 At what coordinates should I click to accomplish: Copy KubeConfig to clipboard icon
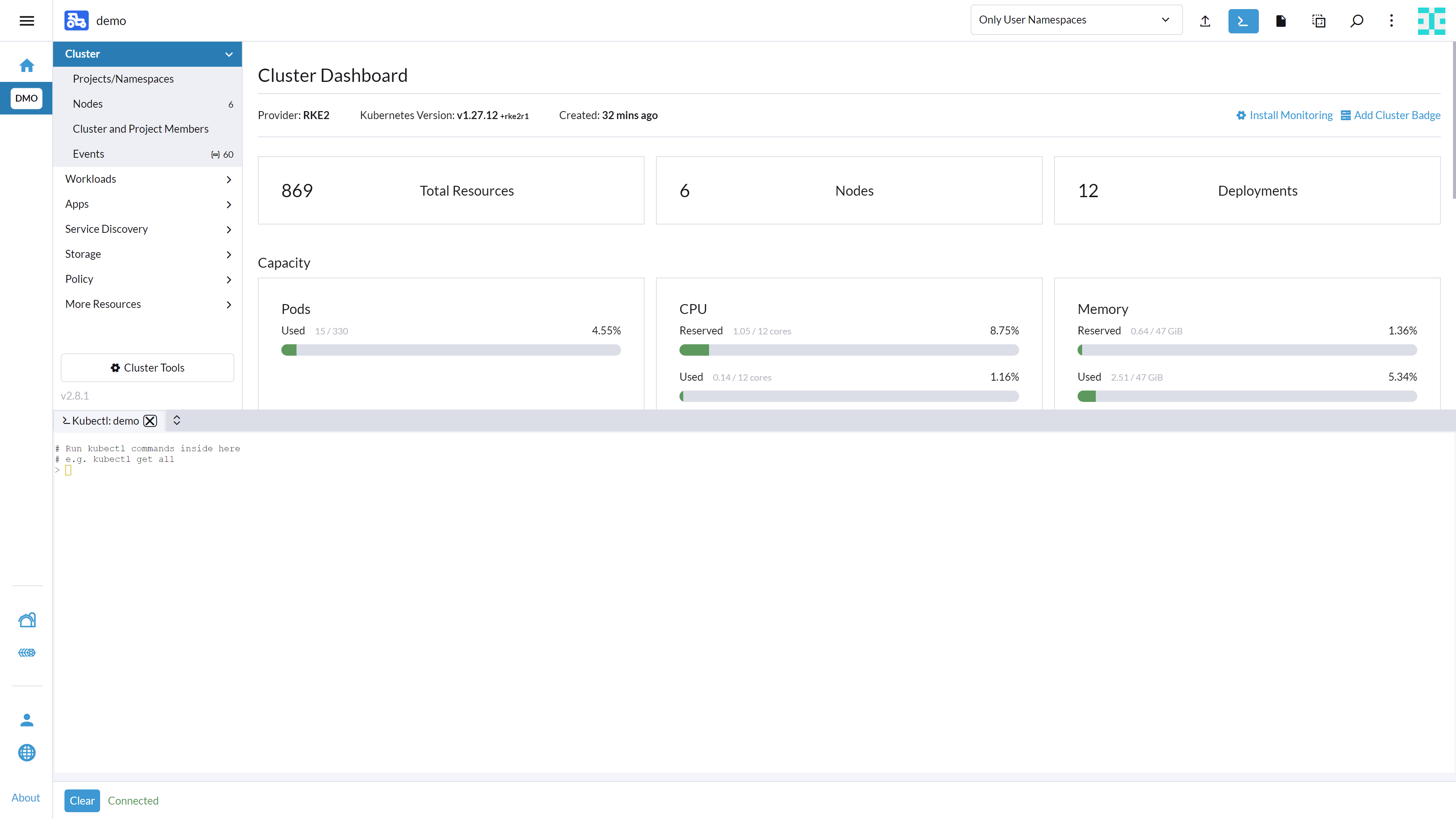tap(1319, 21)
